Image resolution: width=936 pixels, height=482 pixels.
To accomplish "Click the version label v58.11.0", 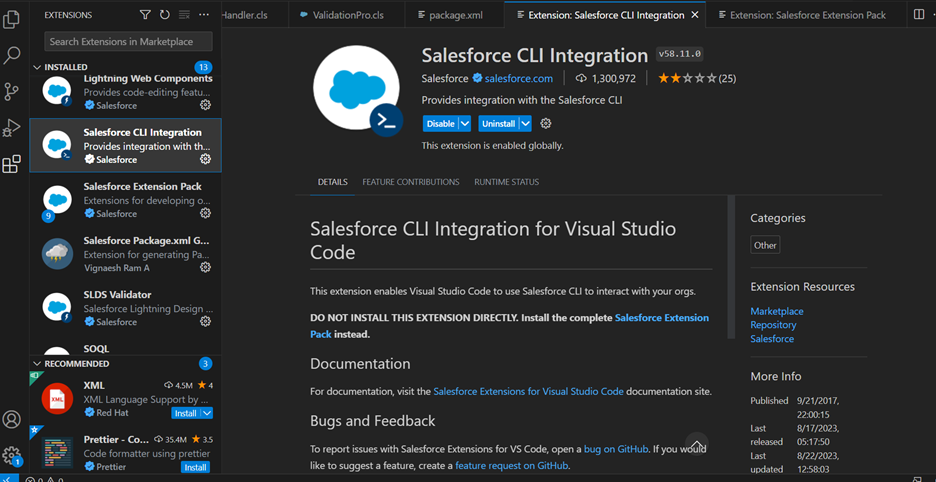I will tap(680, 54).
